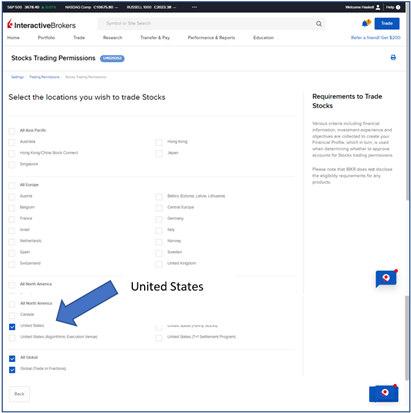Uncheck Global Trade in Fractions checkbox

pyautogui.click(x=12, y=370)
